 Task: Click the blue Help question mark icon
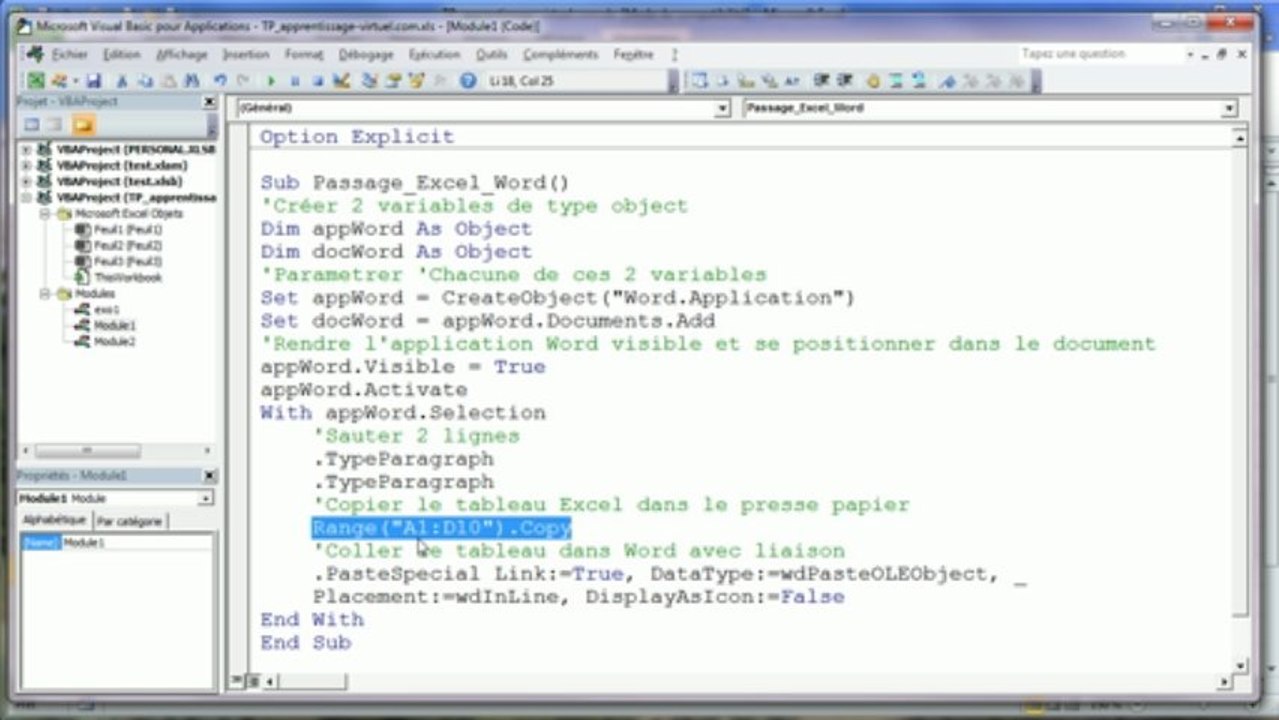(x=467, y=81)
